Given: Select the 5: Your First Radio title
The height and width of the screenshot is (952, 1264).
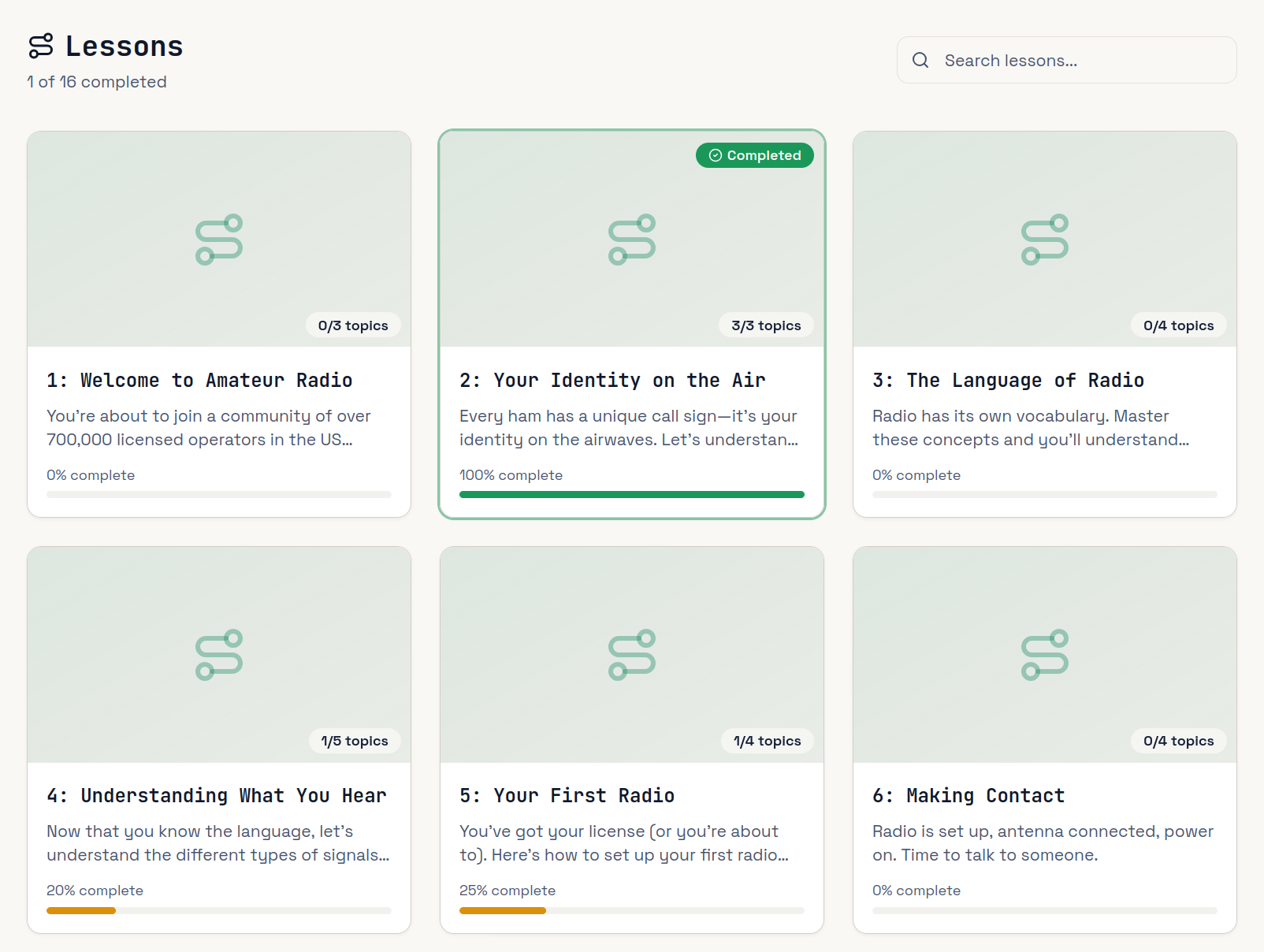Looking at the screenshot, I should (x=567, y=796).
